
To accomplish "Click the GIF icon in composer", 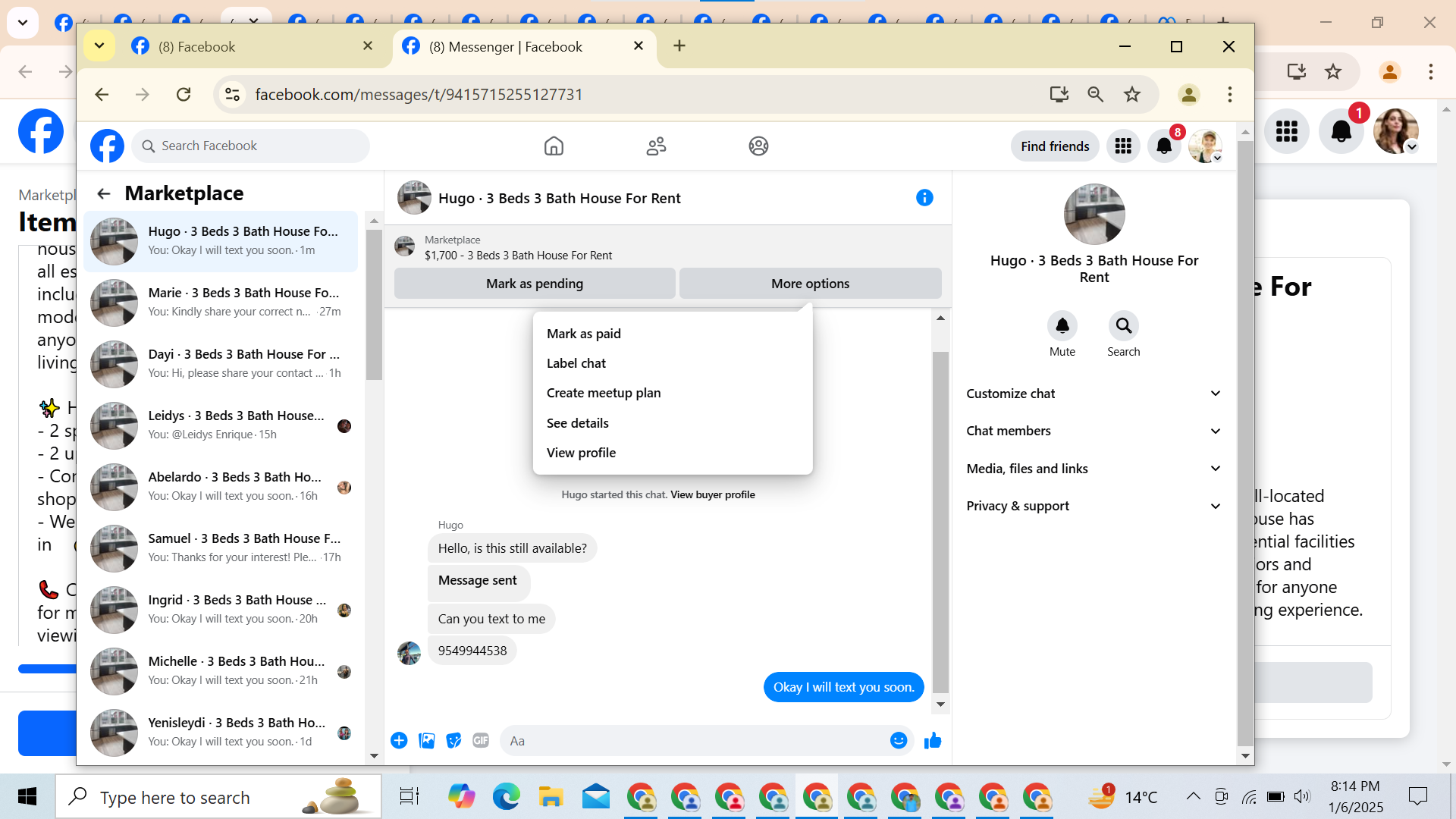I will (481, 741).
